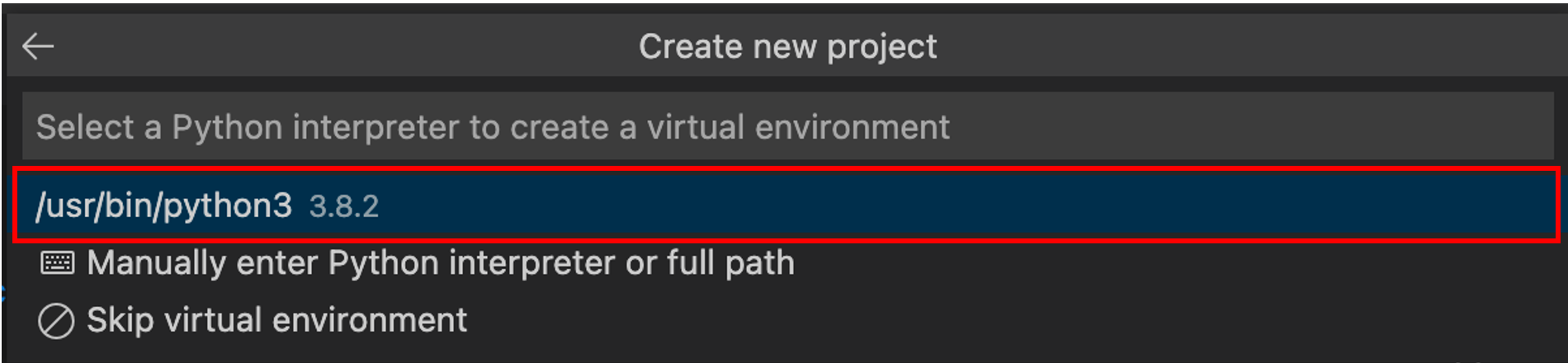Choose Manually enter Python interpreter or full path
Screen dimensions: 1568x363
pos(440,263)
